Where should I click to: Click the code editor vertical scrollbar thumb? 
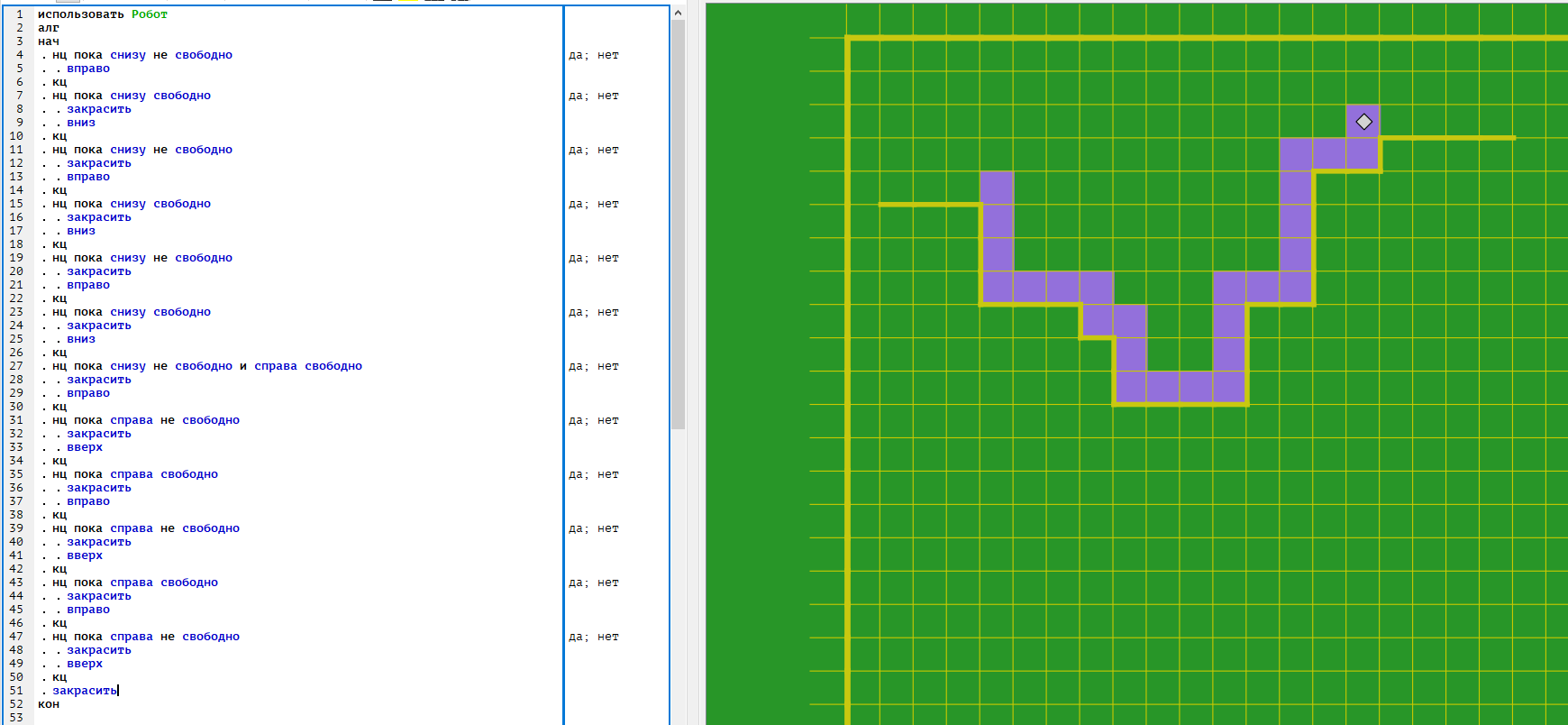[x=679, y=225]
